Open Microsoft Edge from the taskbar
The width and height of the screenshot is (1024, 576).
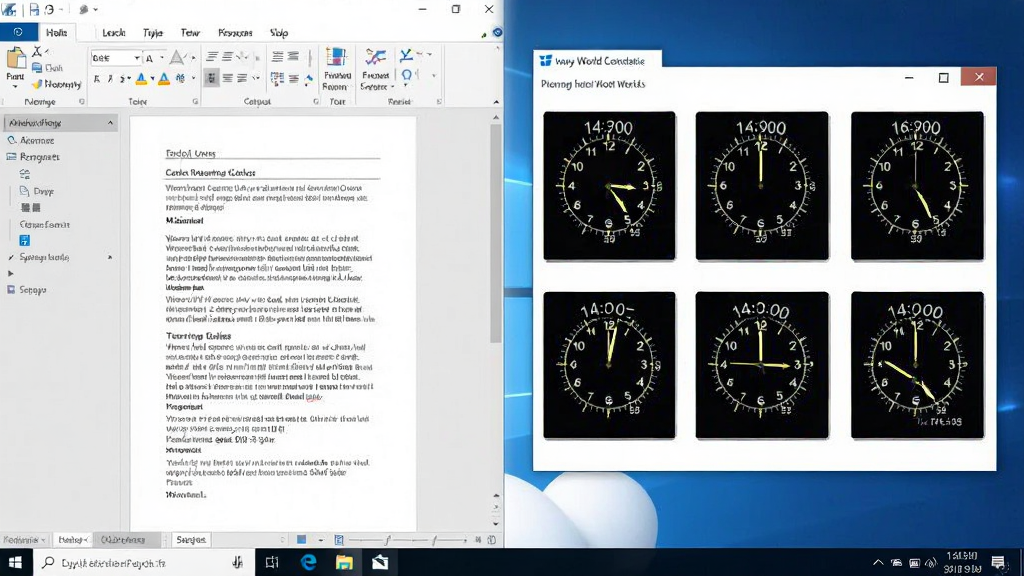tap(308, 562)
